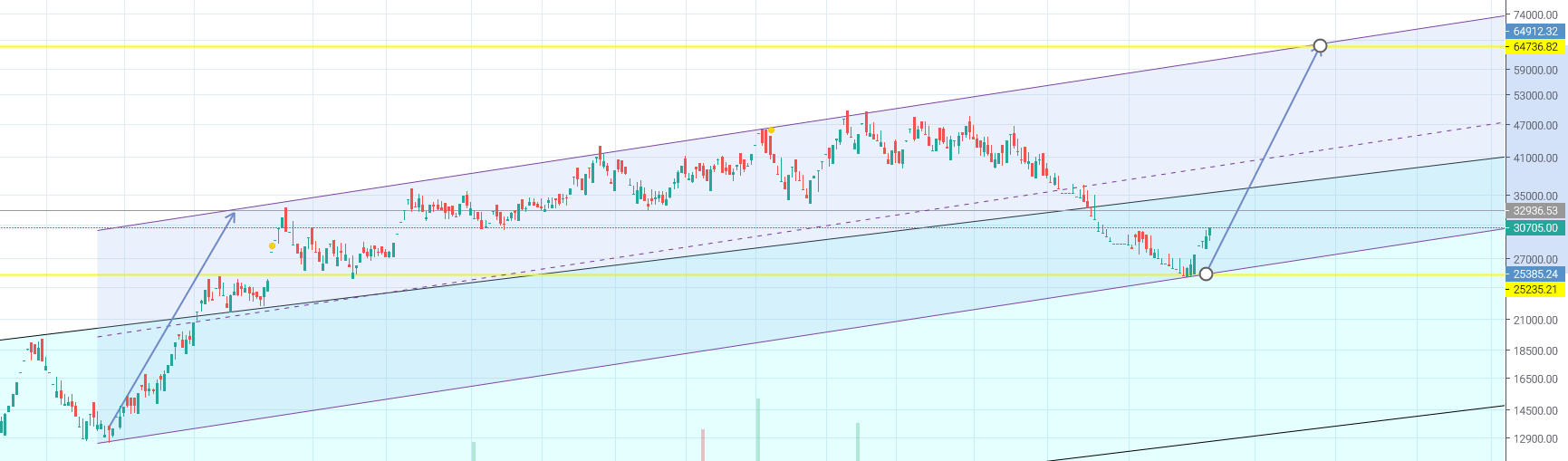Viewport: 1568px width, 461px height.
Task: Click the 35000.00 price axis value
Action: (x=1535, y=197)
